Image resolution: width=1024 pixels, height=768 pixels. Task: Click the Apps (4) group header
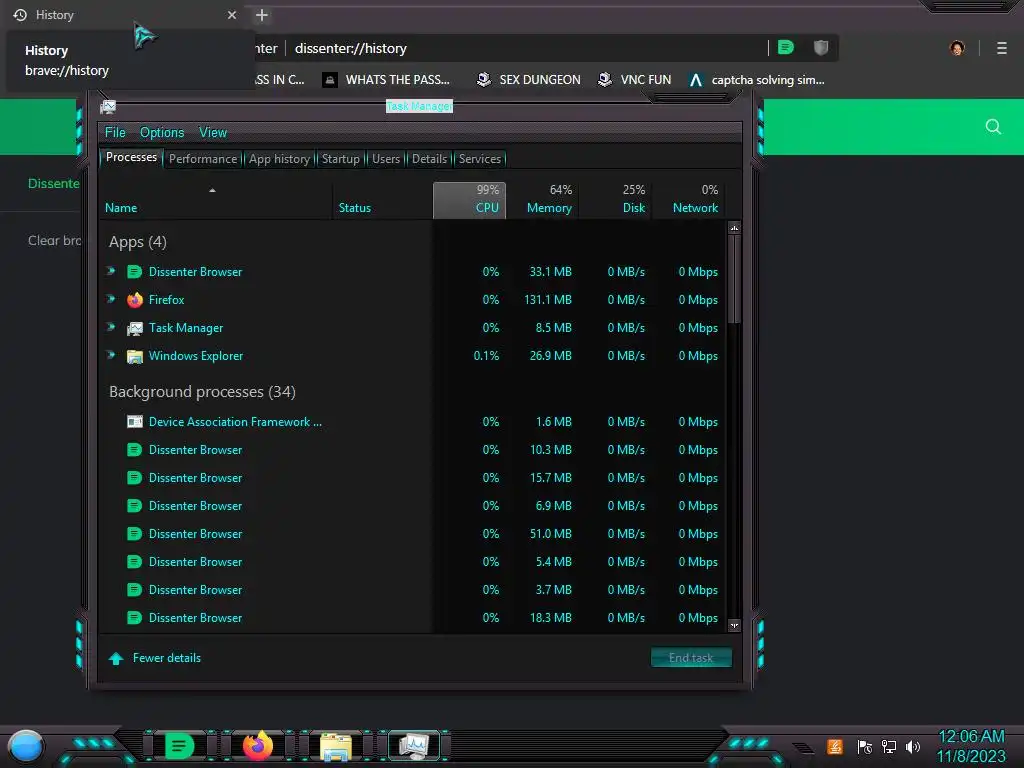(x=138, y=242)
